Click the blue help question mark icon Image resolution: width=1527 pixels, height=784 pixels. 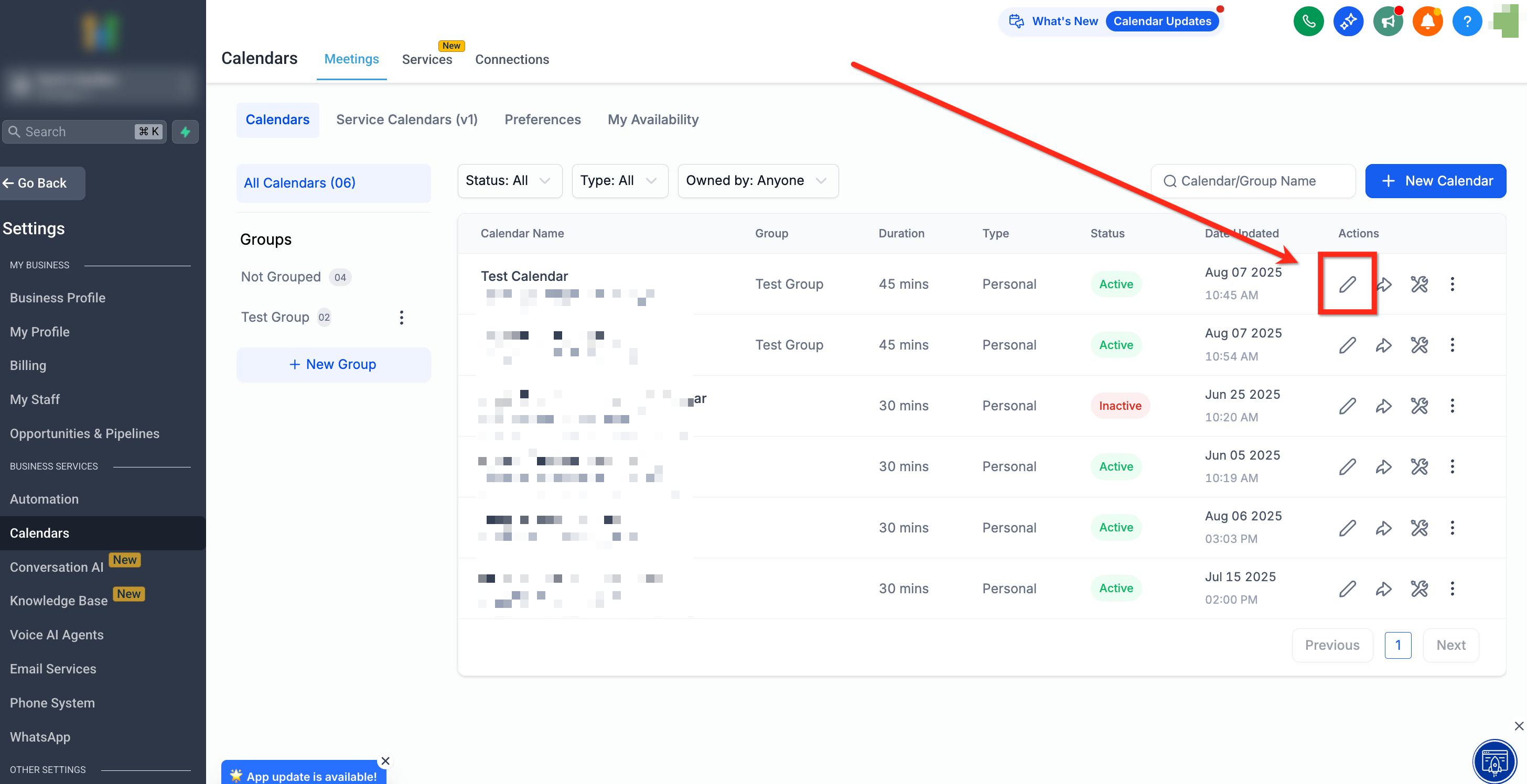pos(1467,21)
